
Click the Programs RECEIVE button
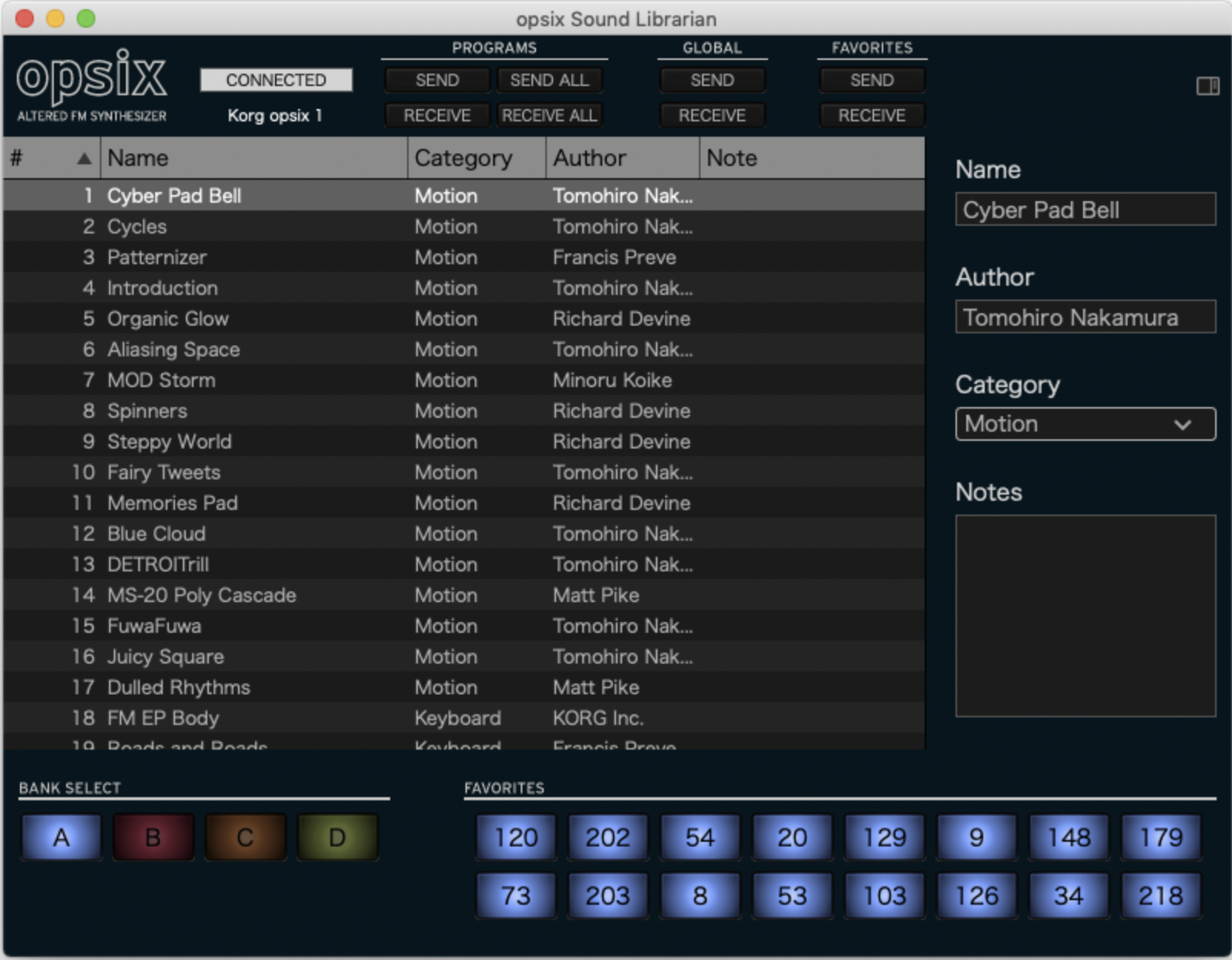[x=437, y=115]
